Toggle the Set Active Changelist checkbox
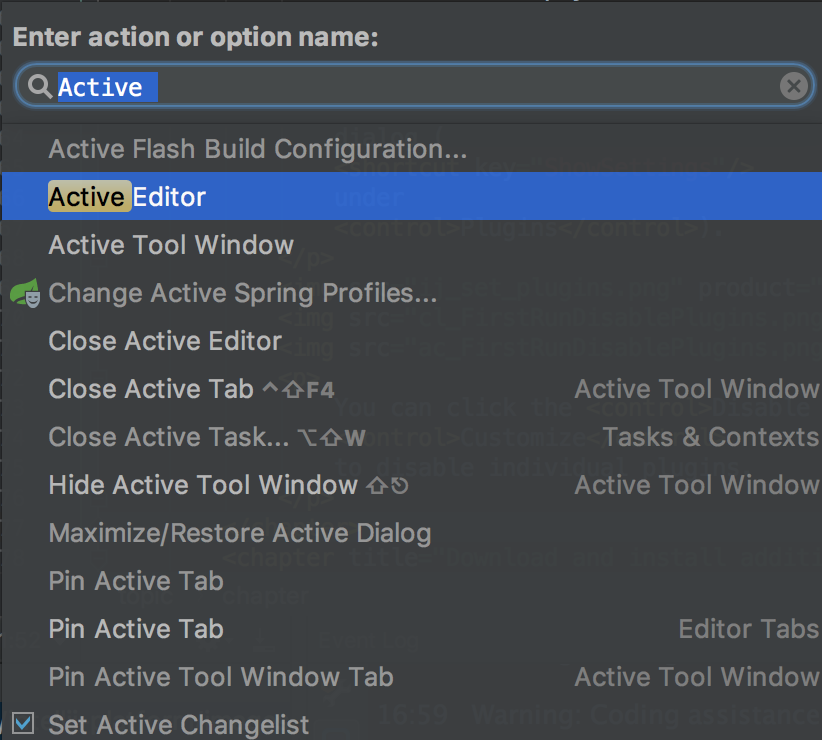 24,723
